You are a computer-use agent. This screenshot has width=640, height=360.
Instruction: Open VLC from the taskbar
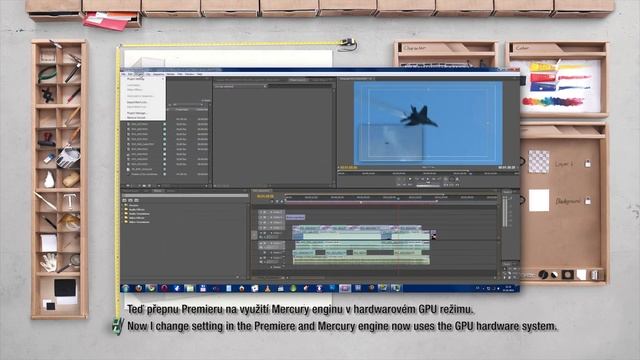[267, 289]
